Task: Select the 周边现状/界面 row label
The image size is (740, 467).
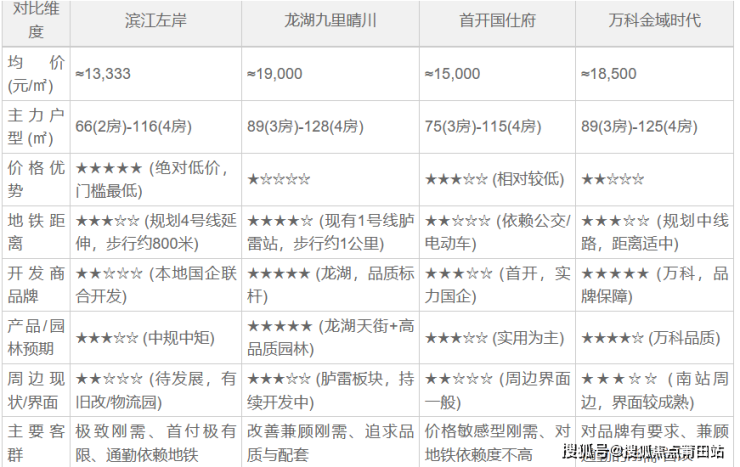Action: (x=36, y=391)
